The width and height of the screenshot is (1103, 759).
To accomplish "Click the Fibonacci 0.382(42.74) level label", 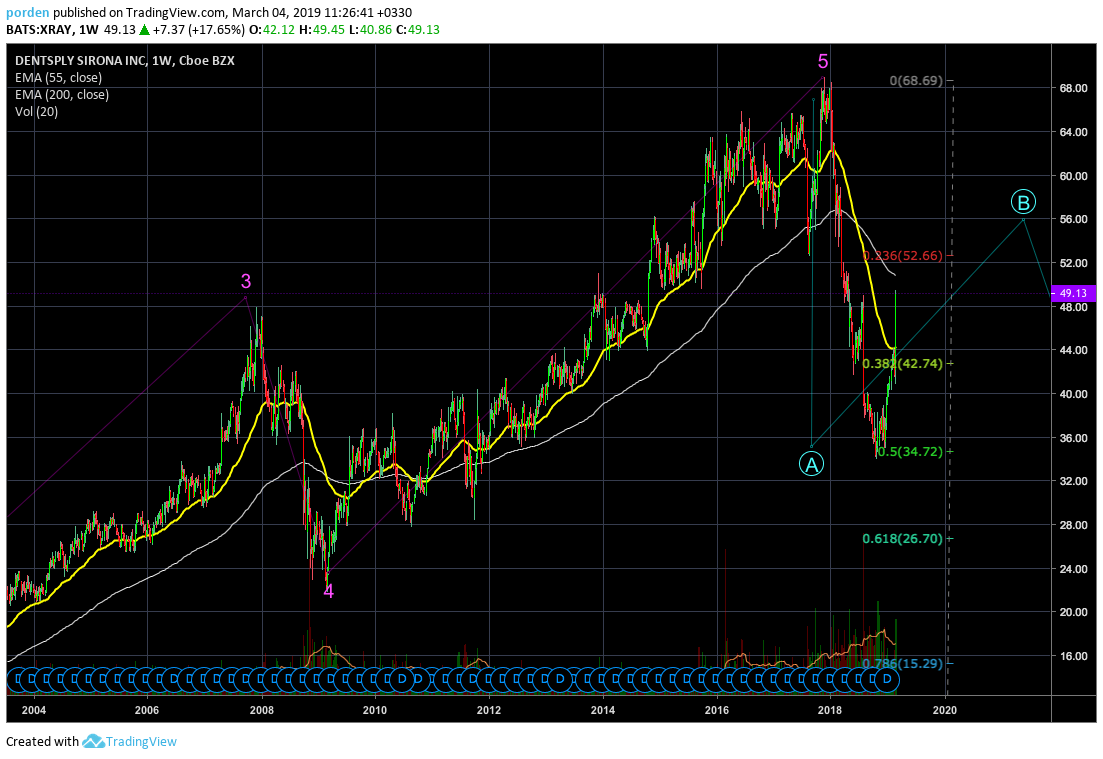I will point(903,364).
